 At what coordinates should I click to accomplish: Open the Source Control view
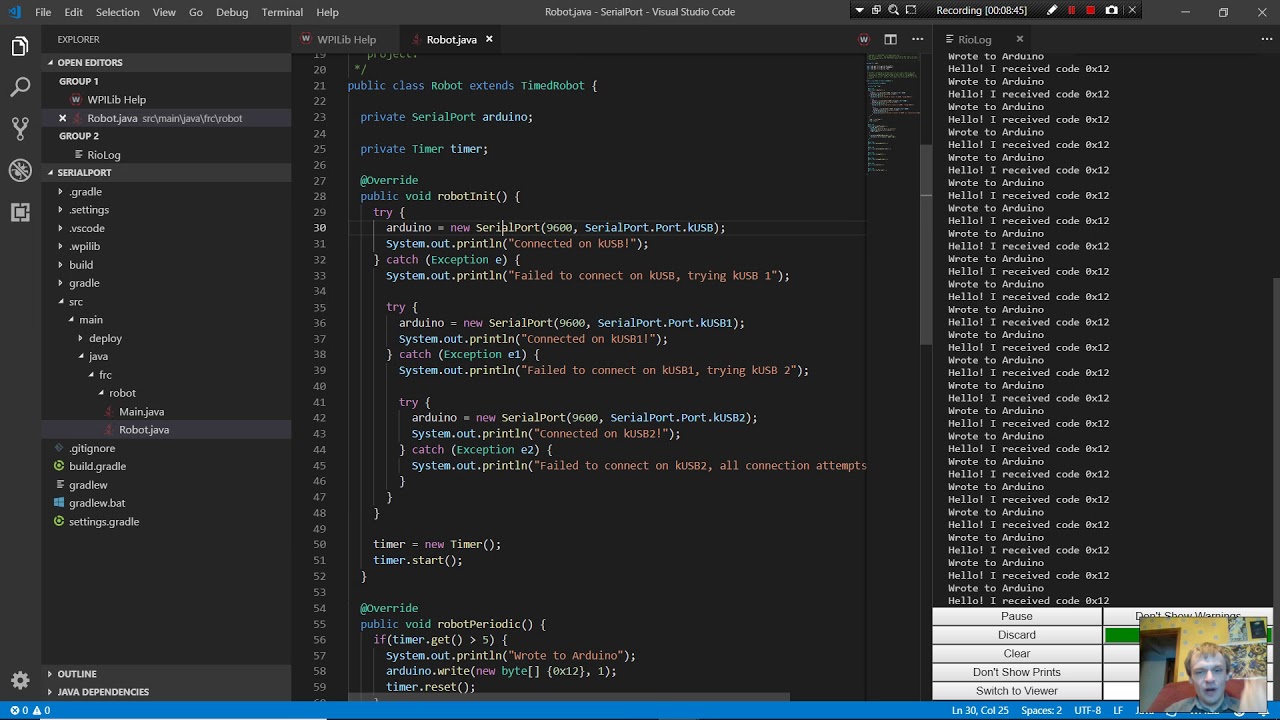(20, 129)
